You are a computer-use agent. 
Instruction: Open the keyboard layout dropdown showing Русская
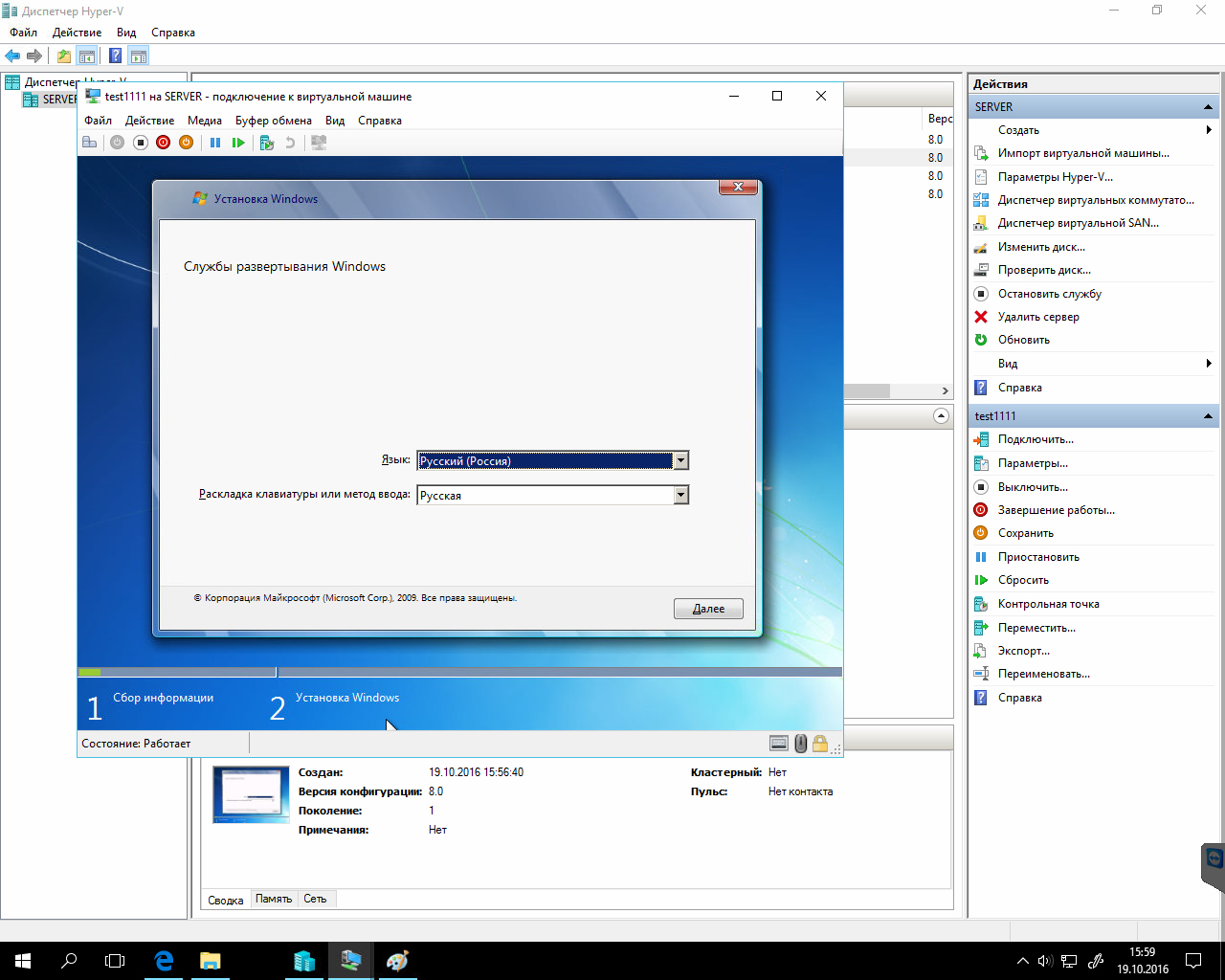click(x=680, y=496)
